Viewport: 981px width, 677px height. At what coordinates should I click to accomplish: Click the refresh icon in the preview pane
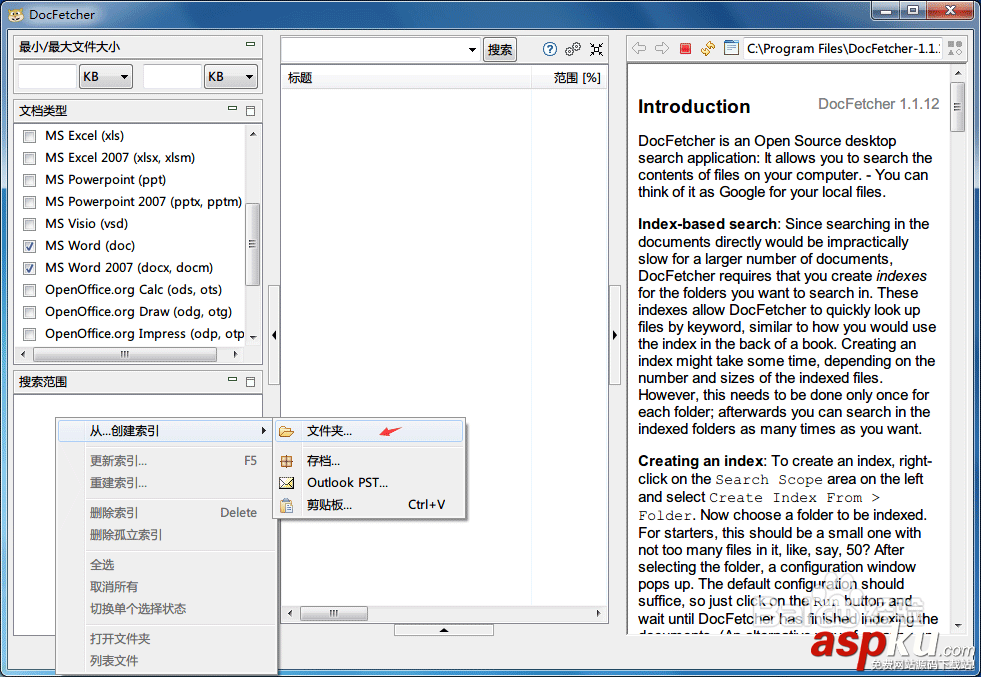click(708, 48)
